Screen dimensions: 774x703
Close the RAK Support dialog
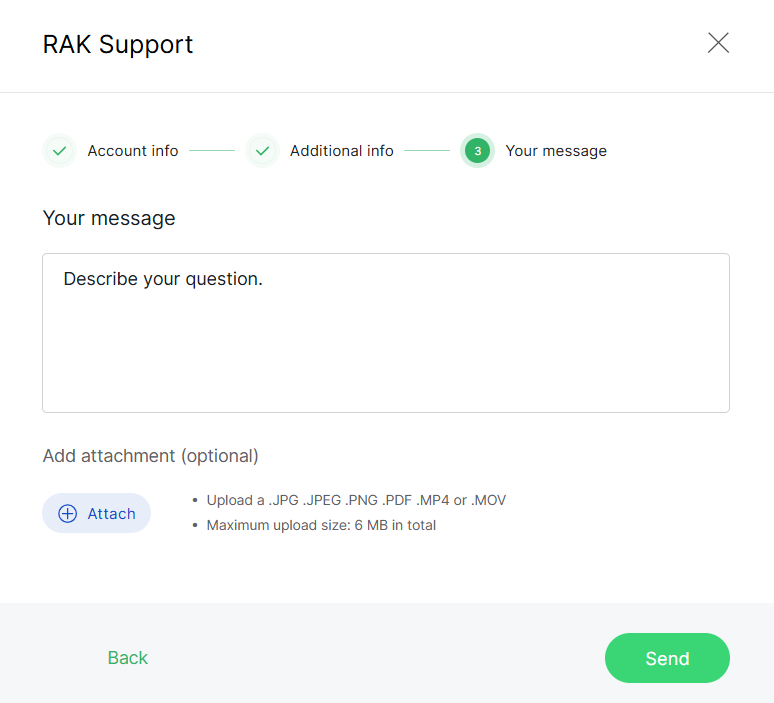pos(718,43)
